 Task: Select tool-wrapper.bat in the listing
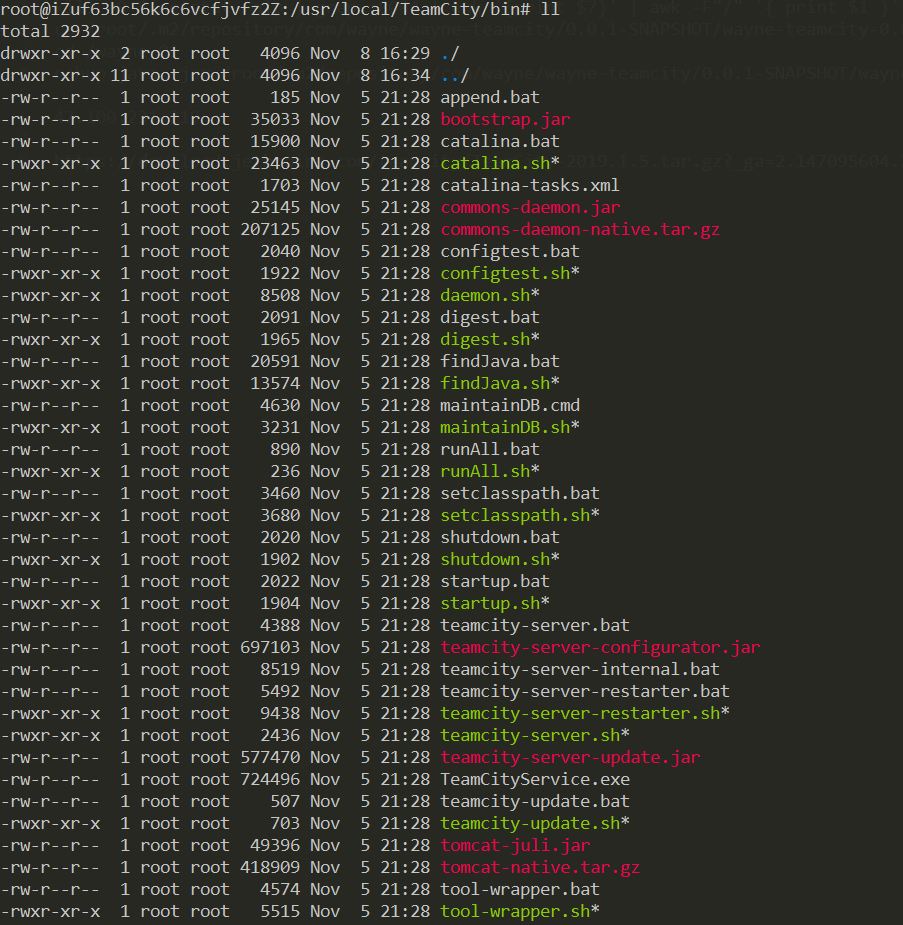point(520,890)
